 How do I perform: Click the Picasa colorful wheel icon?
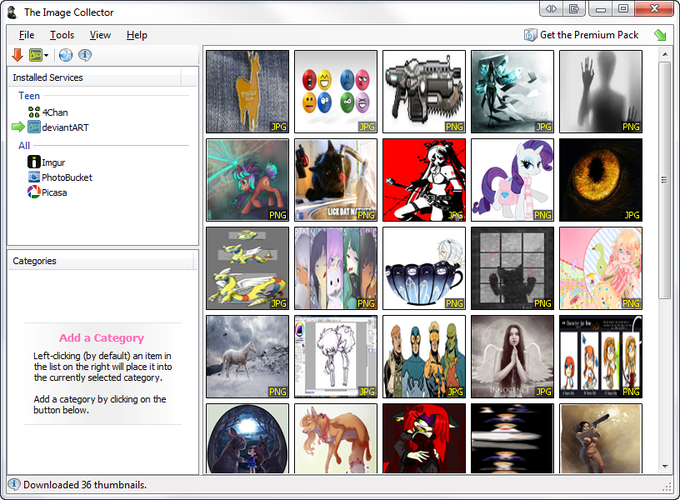pos(34,192)
